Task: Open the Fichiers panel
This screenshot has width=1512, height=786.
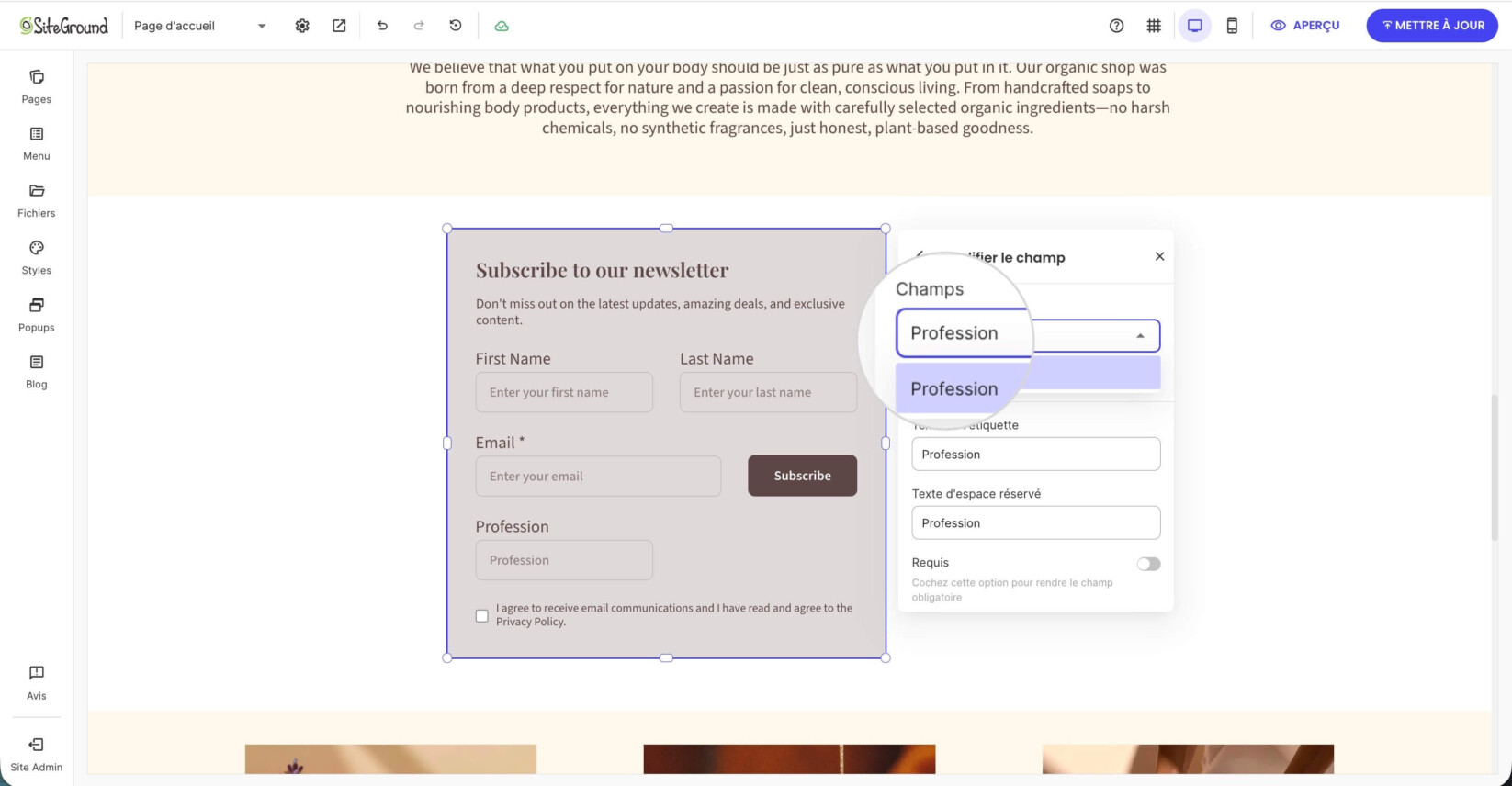Action: tap(37, 201)
